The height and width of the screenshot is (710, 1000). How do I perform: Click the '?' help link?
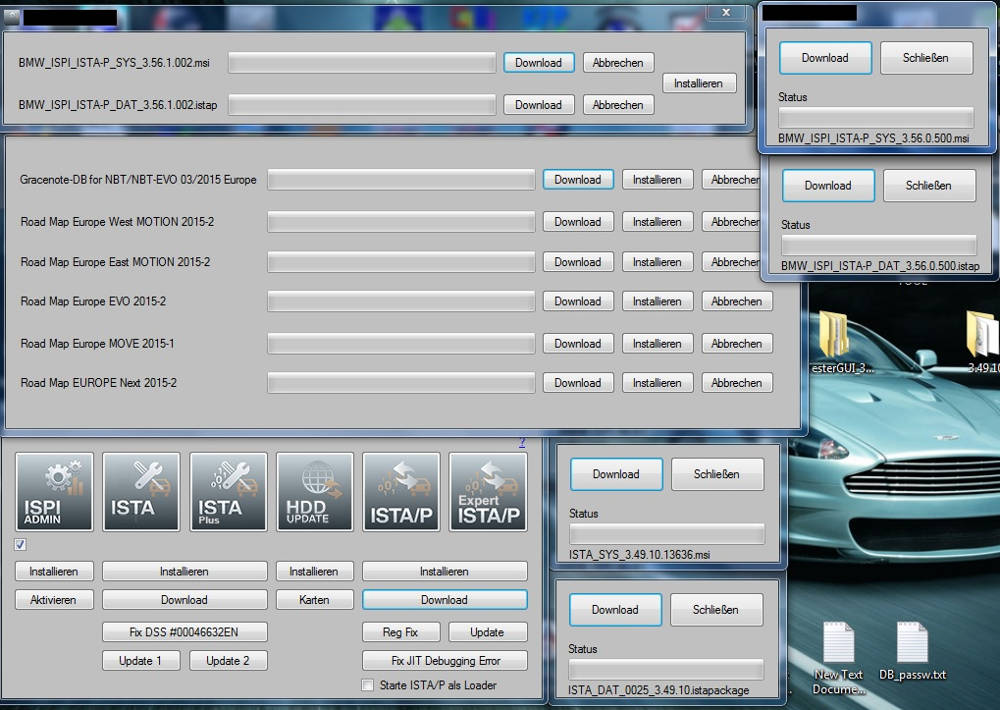pyautogui.click(x=521, y=442)
